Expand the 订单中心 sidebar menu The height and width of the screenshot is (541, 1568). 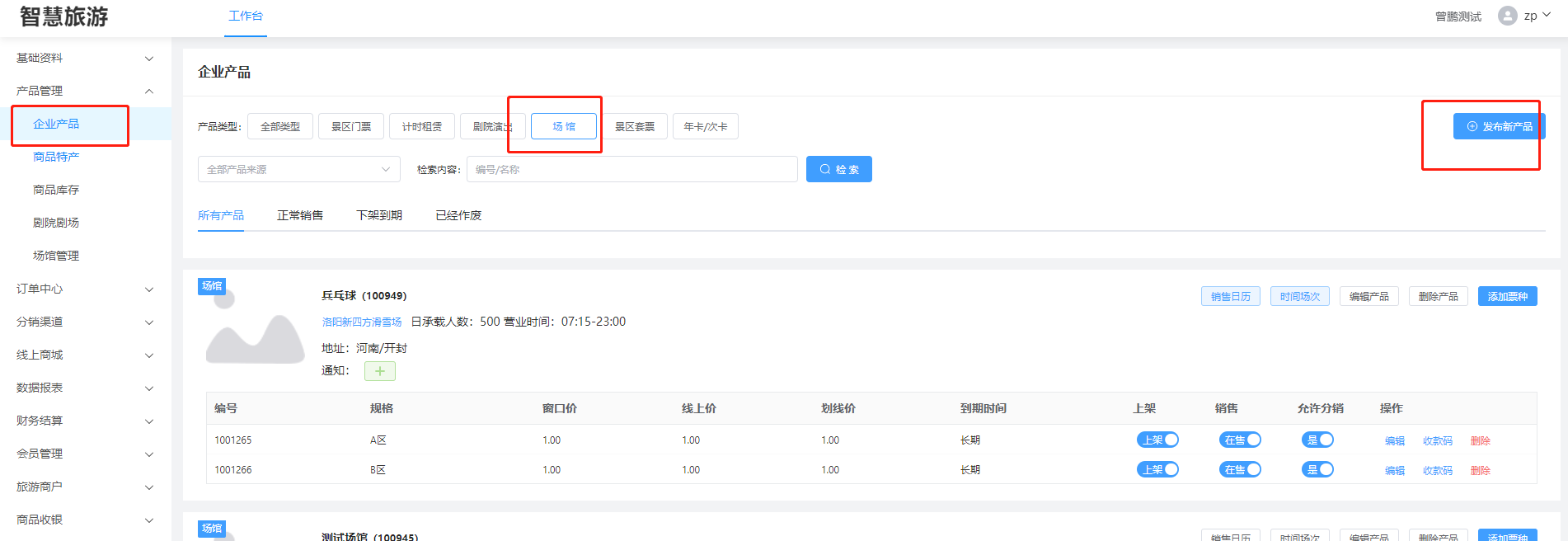(x=82, y=289)
